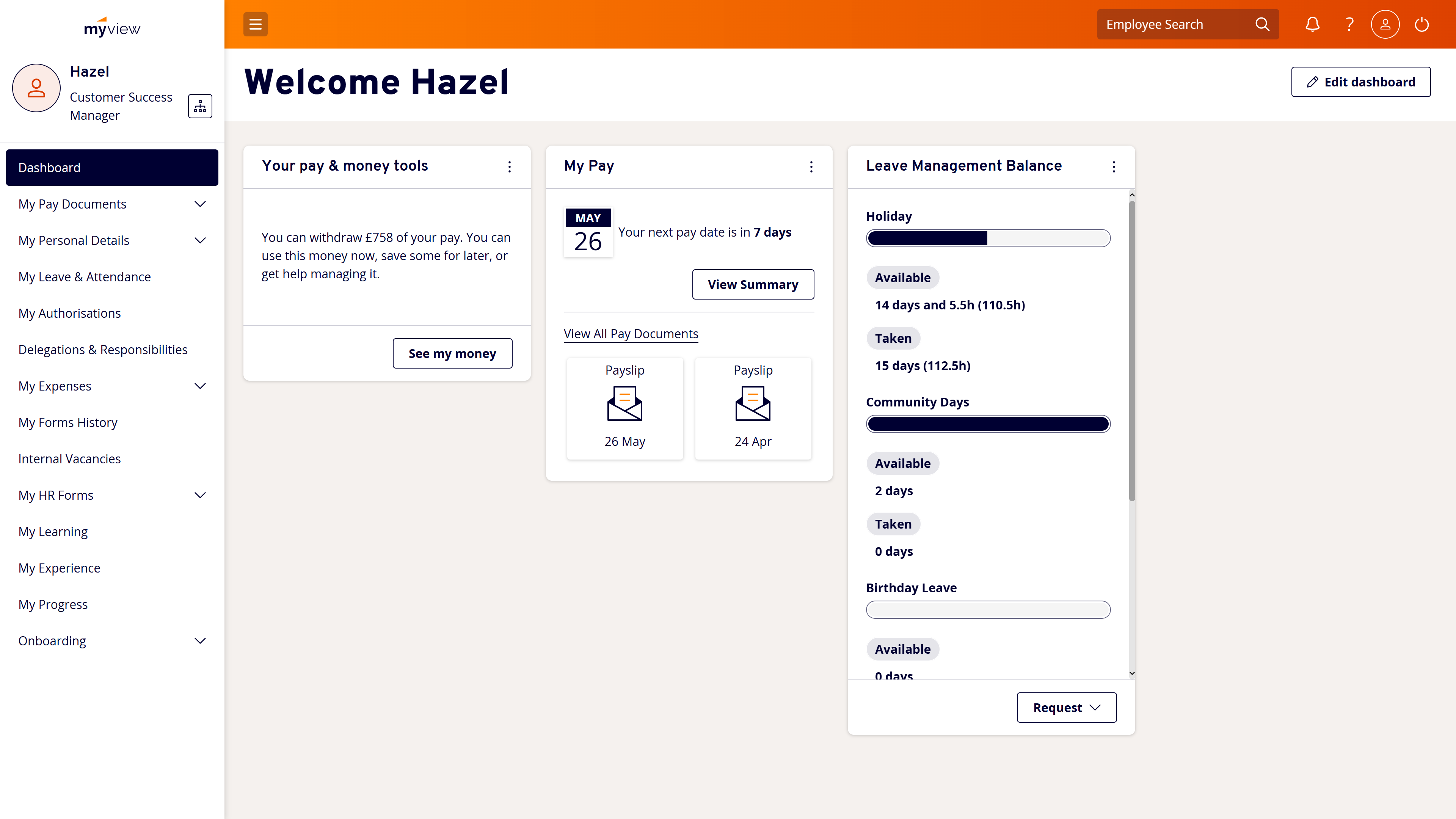Screen dimensions: 1456x819
Task: Select Dashboard in the sidebar
Action: (x=112, y=167)
